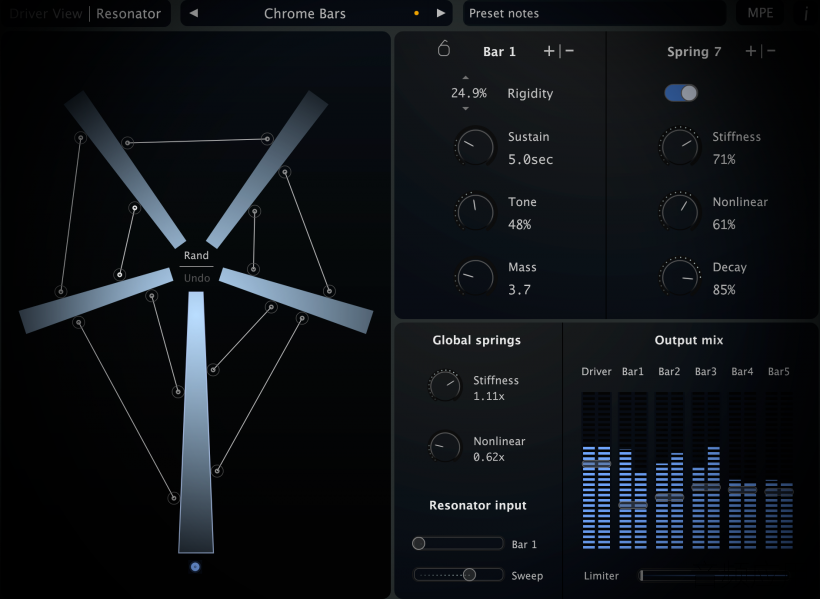820x599 pixels.
Task: Open the Chrome Bars preset name list
Action: (x=305, y=14)
